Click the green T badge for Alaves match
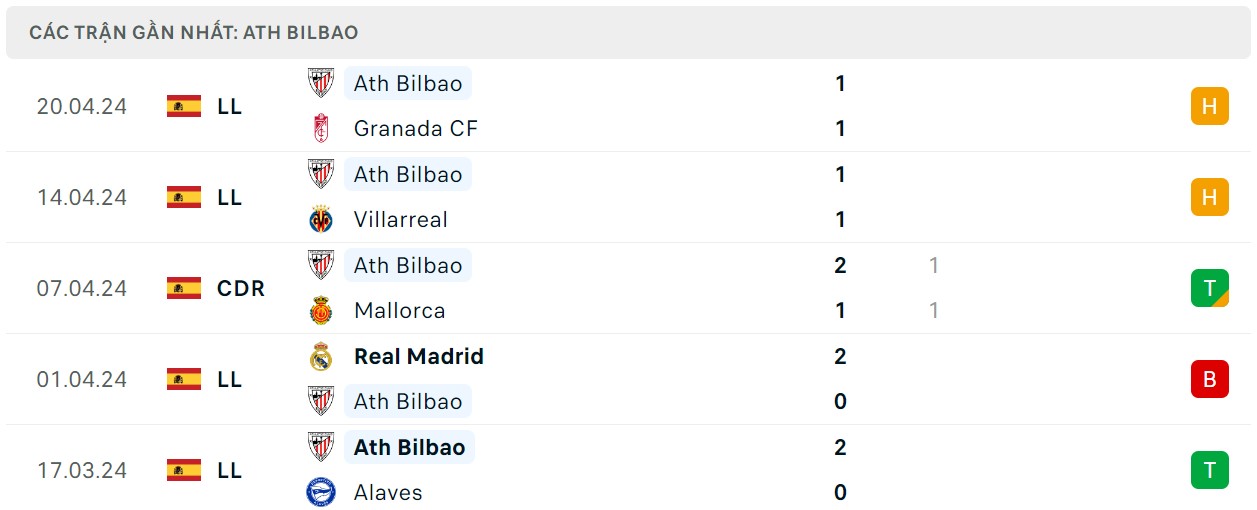The height and width of the screenshot is (510, 1257). (x=1209, y=470)
